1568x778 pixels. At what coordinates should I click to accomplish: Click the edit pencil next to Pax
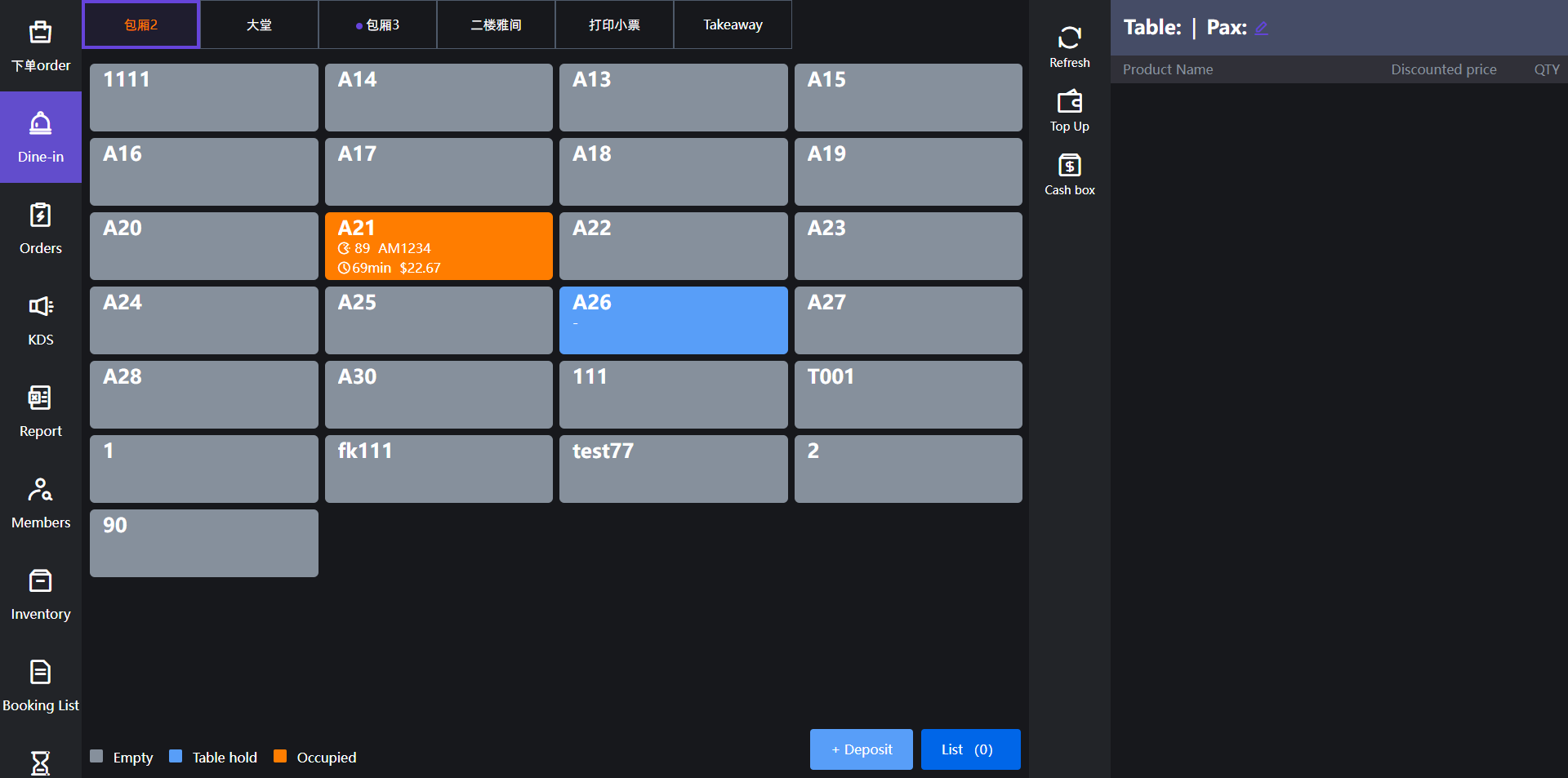1262,28
